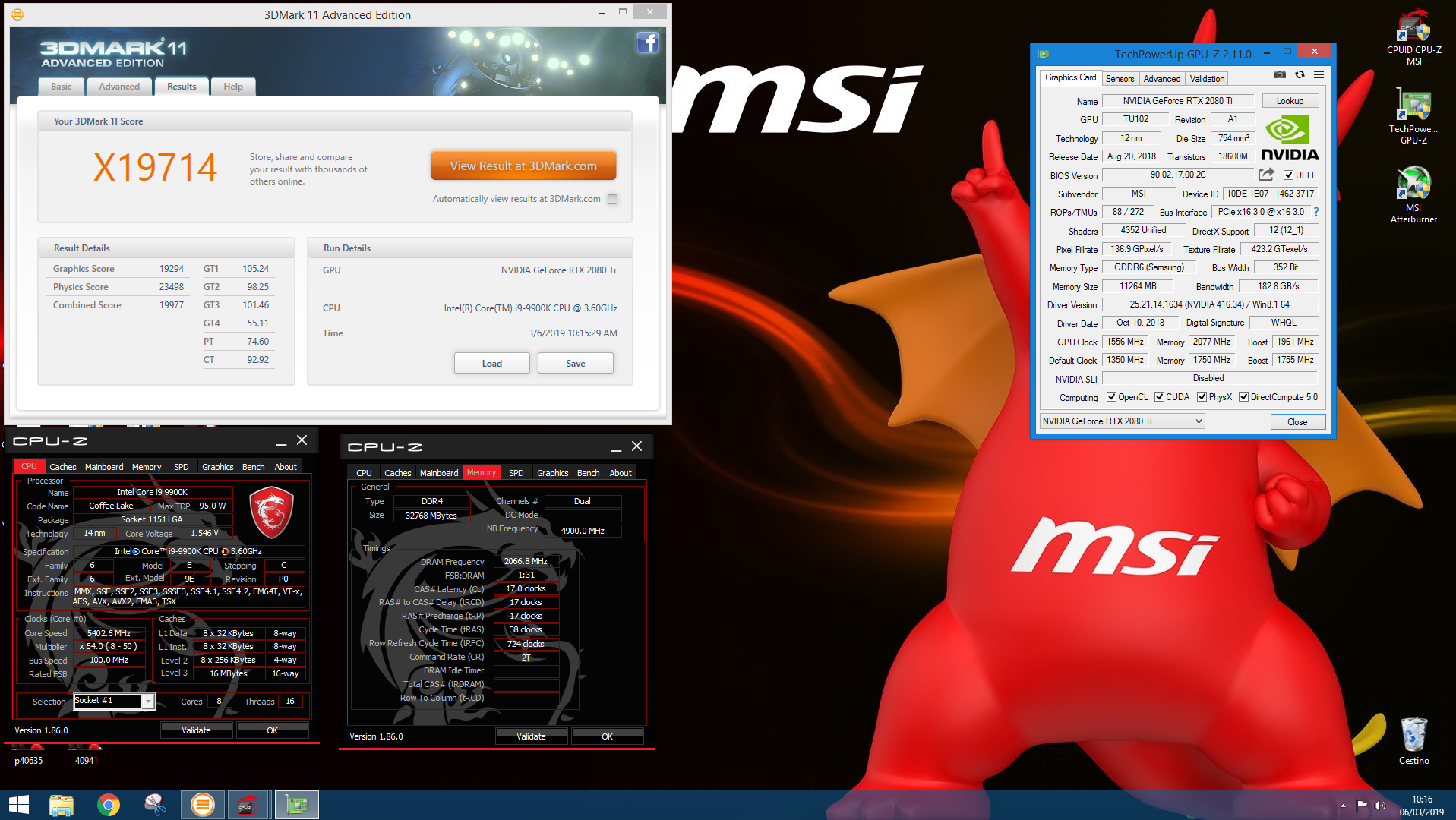Click OK in the Memory CPU-Z window
This screenshot has width=1456, height=820.
pyautogui.click(x=607, y=736)
